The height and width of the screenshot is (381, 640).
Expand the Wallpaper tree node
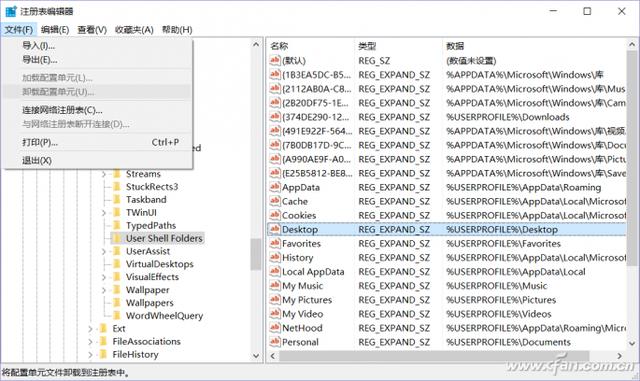[x=104, y=290]
